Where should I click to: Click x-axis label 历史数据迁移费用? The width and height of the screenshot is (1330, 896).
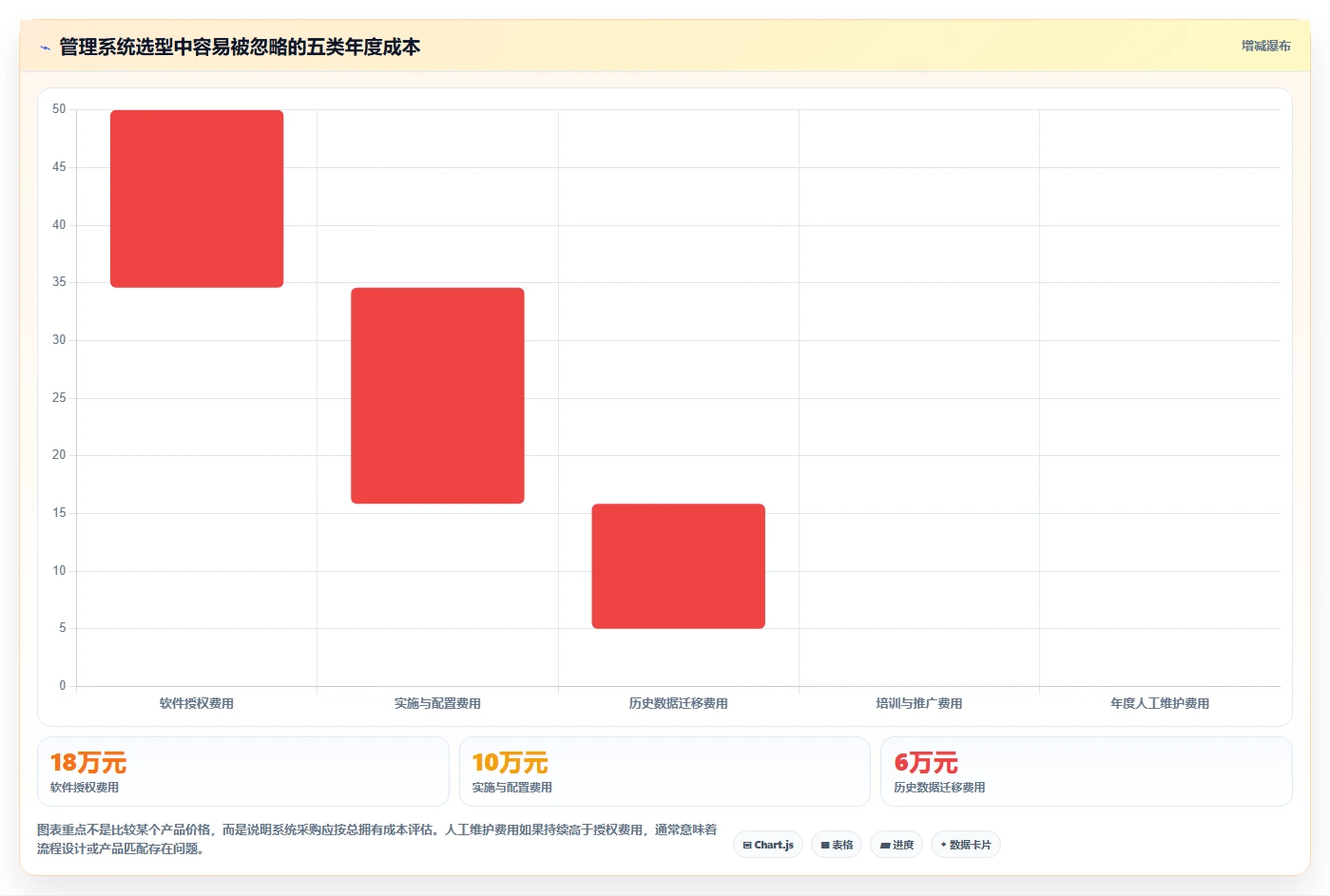click(x=678, y=703)
